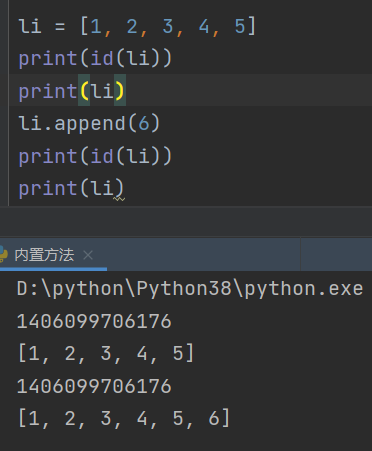Click the first print(id(li)) line
Viewport: 372px width, 451px height.
[x=95, y=58]
